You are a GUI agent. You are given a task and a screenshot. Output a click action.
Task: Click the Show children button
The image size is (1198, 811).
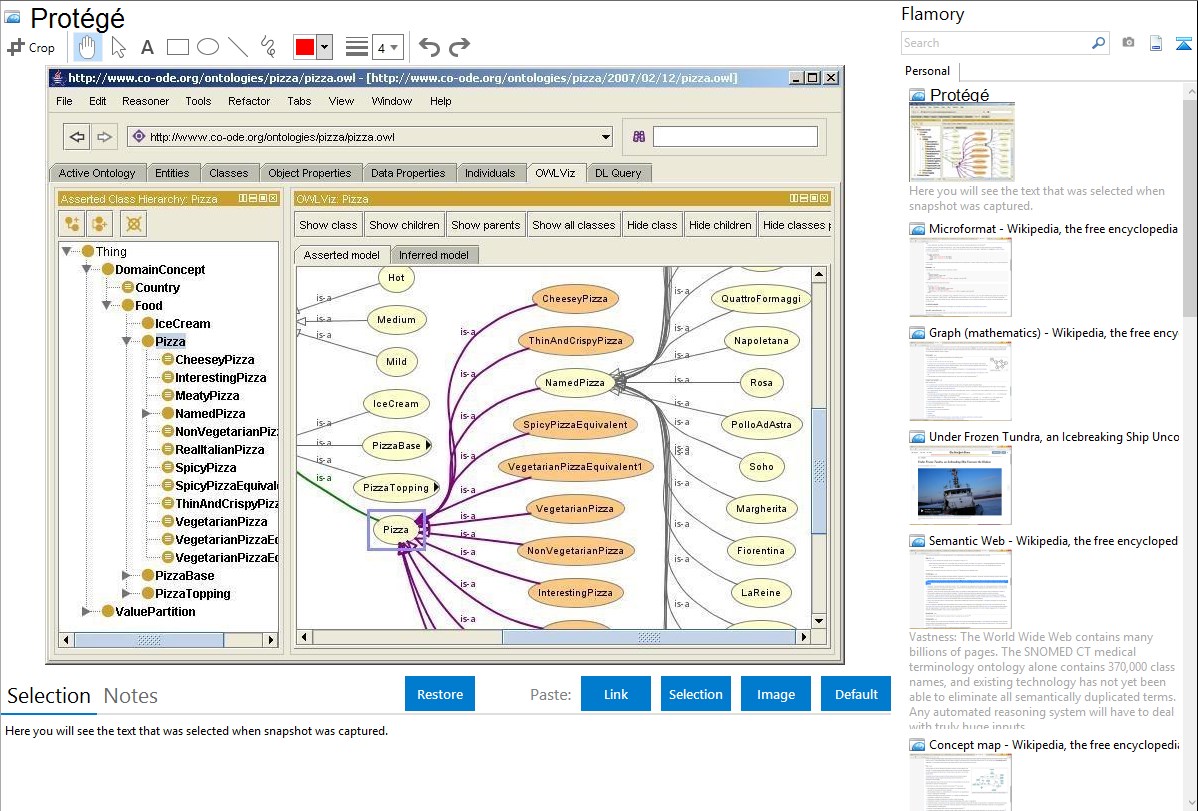[404, 225]
